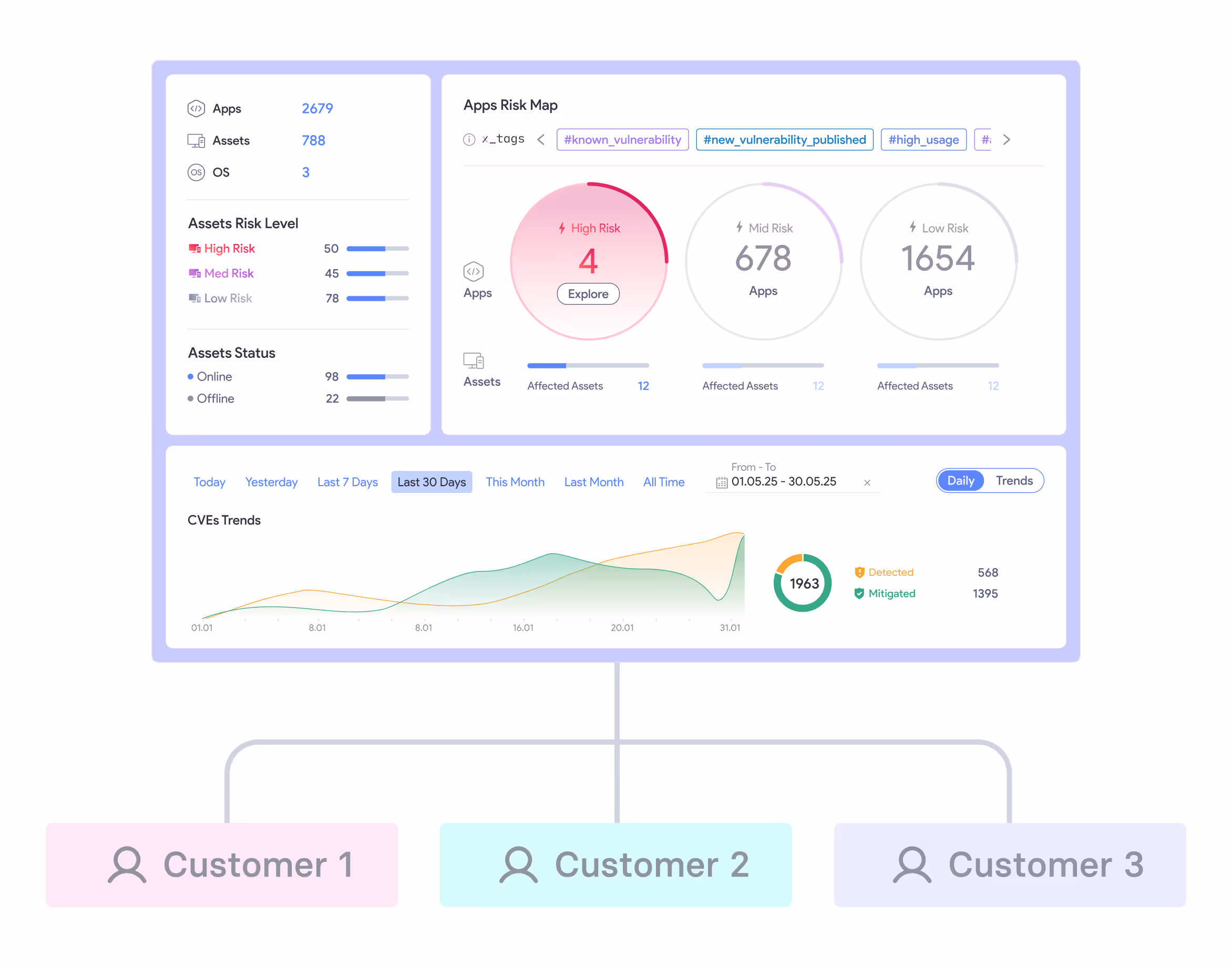
Task: Switch to Daily view toggle
Action: (960, 481)
